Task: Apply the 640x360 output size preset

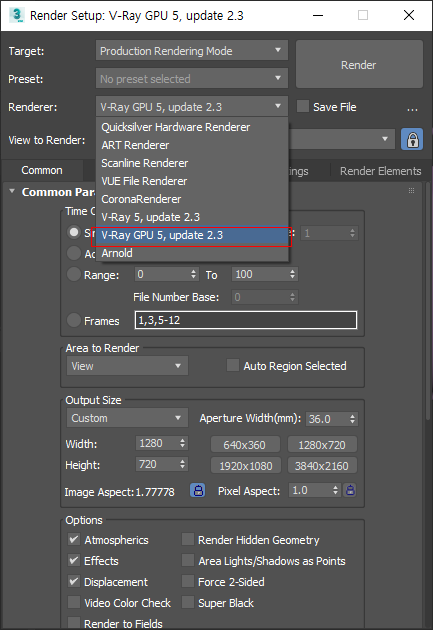Action: click(x=244, y=445)
